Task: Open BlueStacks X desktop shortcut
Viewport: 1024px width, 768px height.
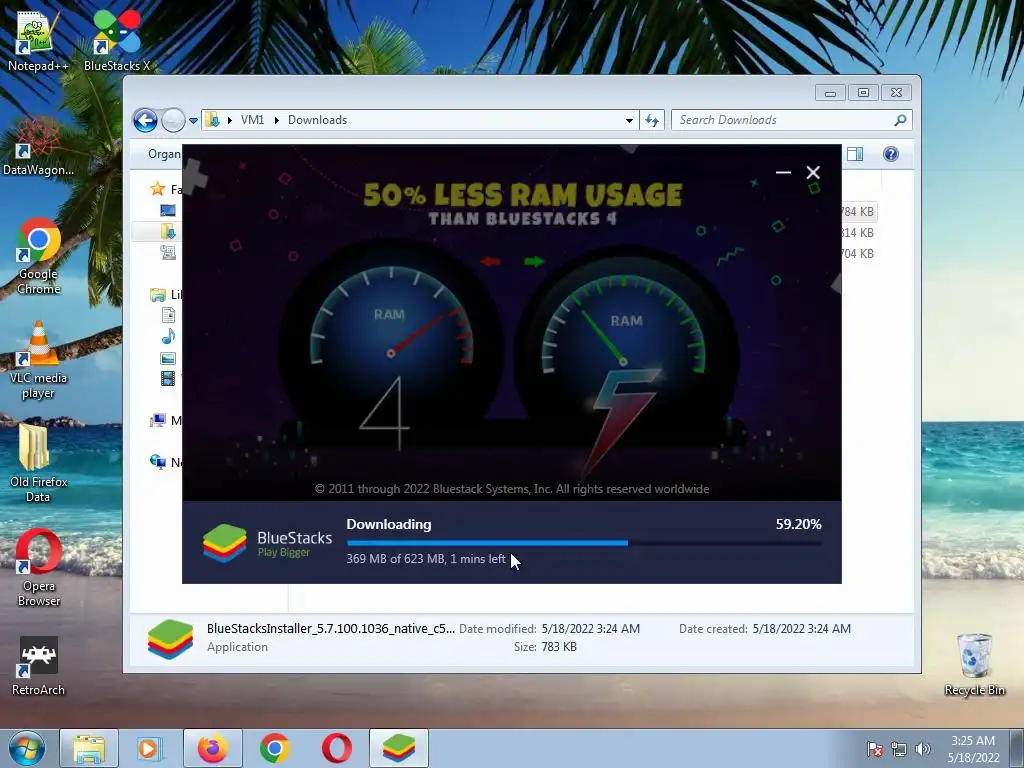Action: tap(117, 40)
